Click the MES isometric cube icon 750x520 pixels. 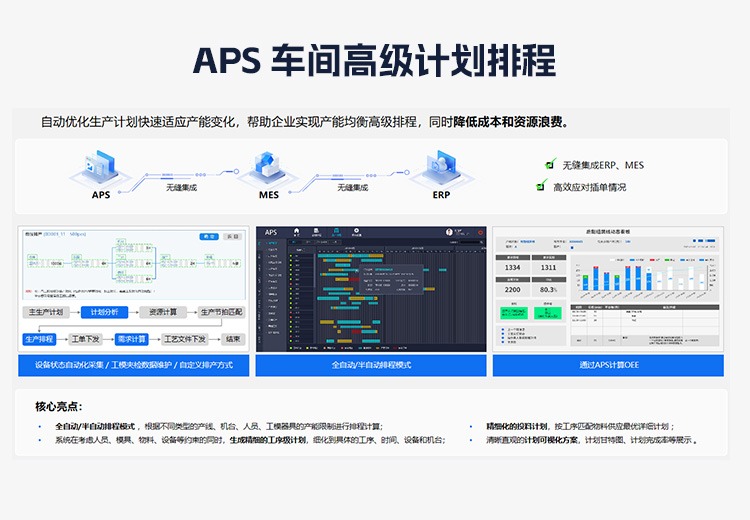click(268, 168)
